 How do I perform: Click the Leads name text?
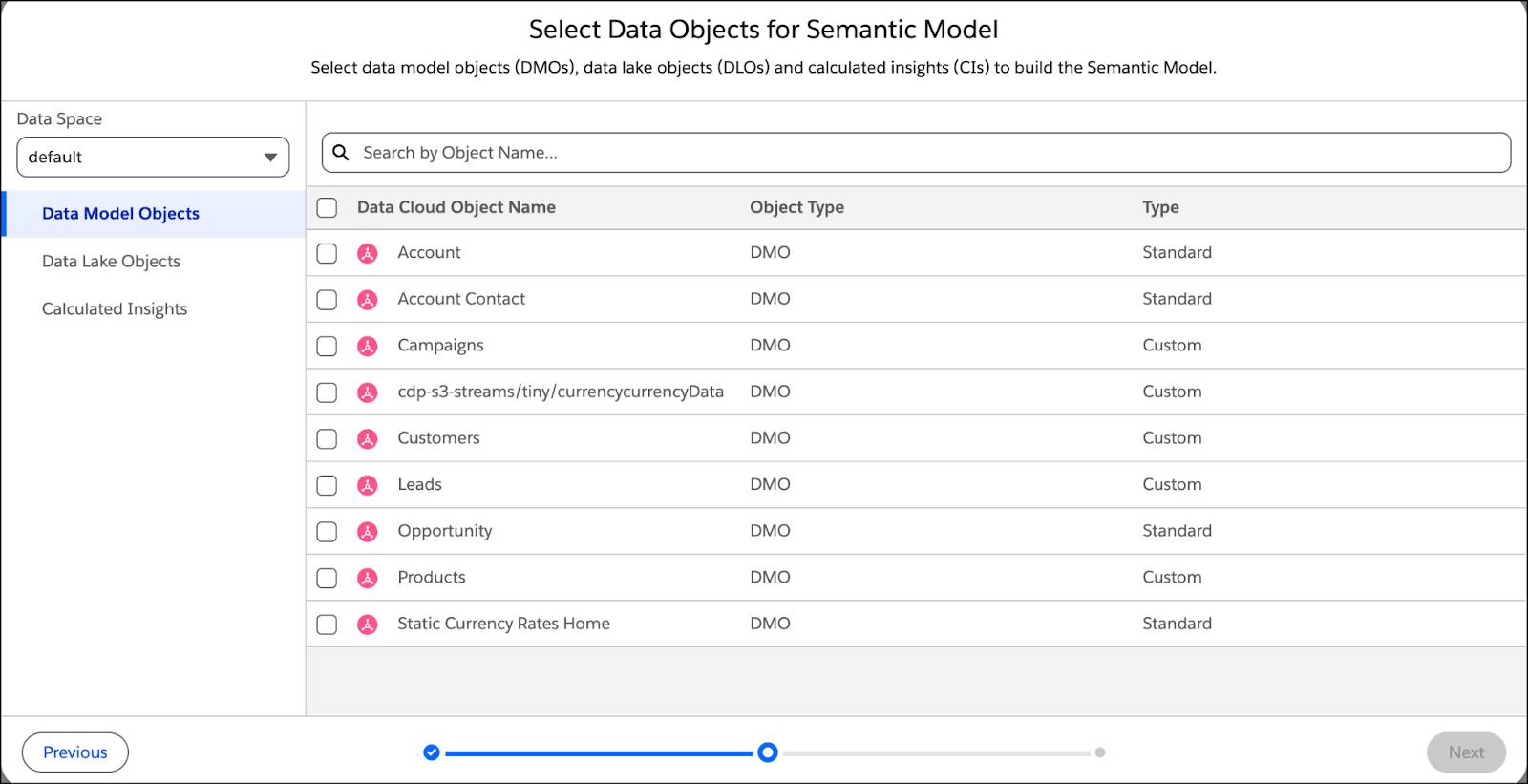(x=419, y=484)
